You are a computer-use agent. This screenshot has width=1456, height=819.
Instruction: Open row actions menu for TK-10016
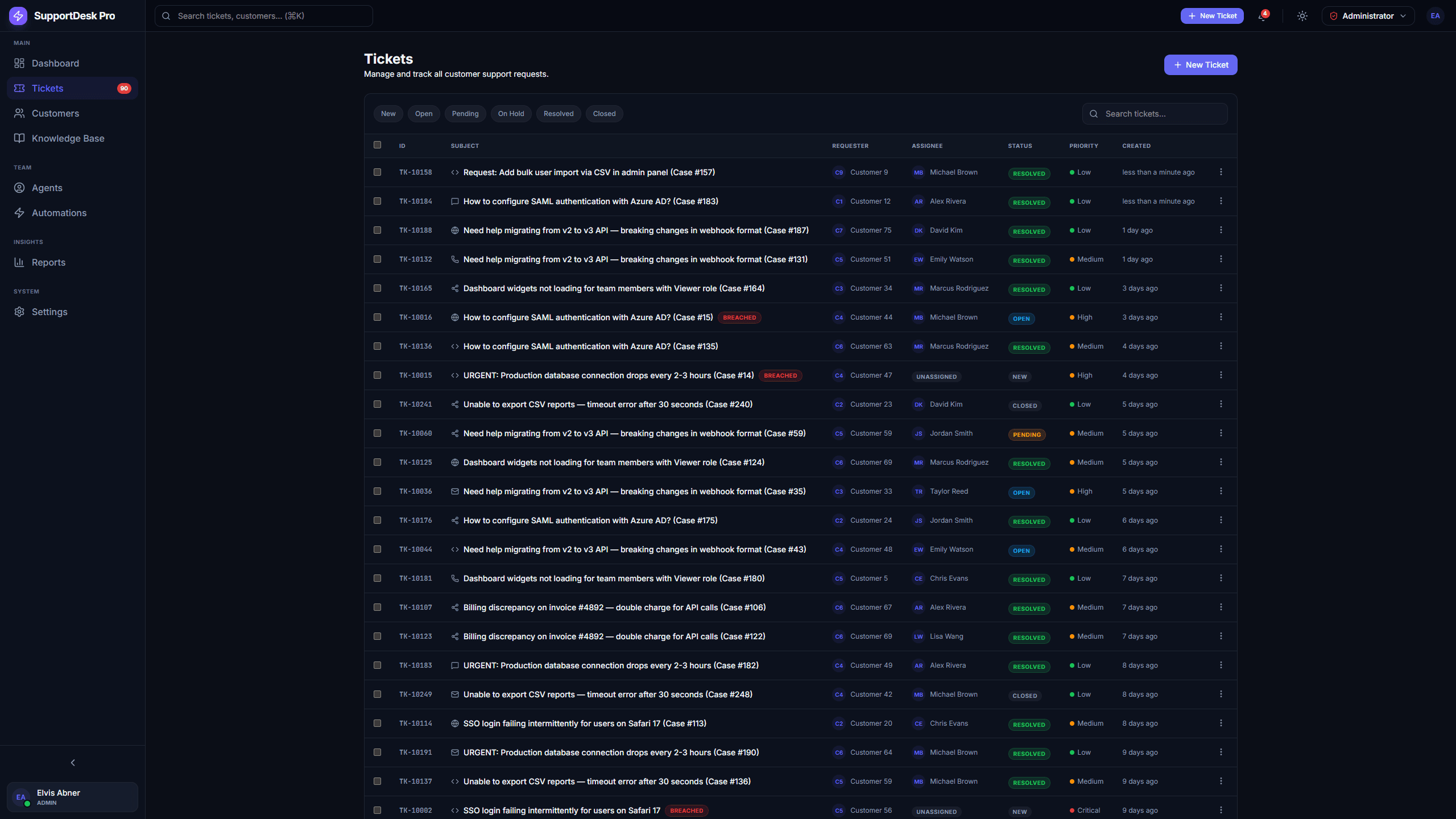tap(1221, 317)
